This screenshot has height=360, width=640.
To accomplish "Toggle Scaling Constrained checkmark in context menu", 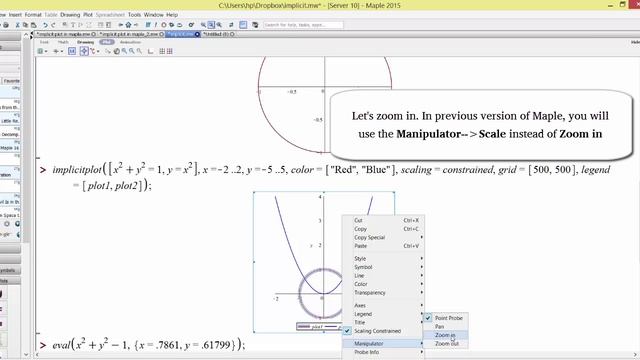I will 347,331.
